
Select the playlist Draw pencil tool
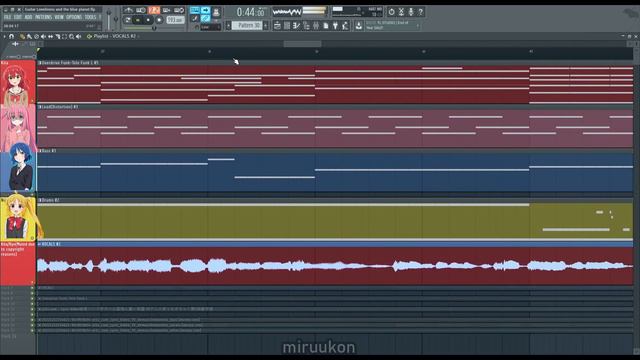click(22, 36)
